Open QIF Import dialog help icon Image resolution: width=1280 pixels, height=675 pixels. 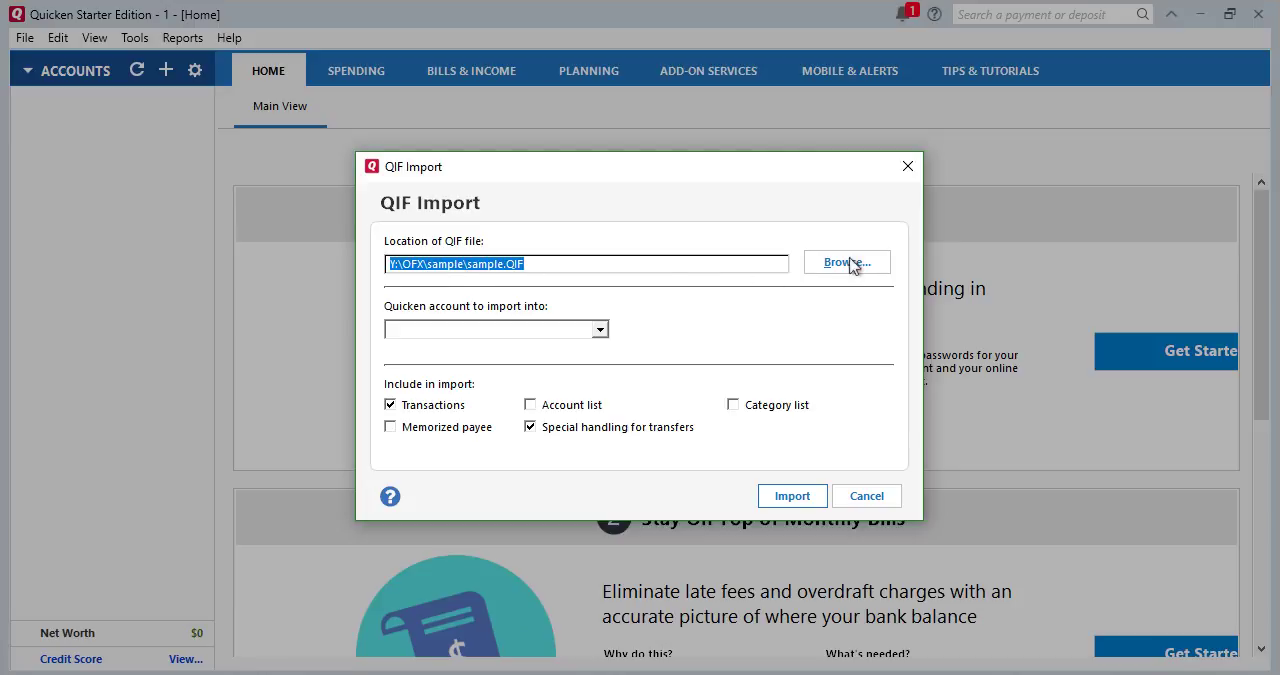(x=390, y=496)
